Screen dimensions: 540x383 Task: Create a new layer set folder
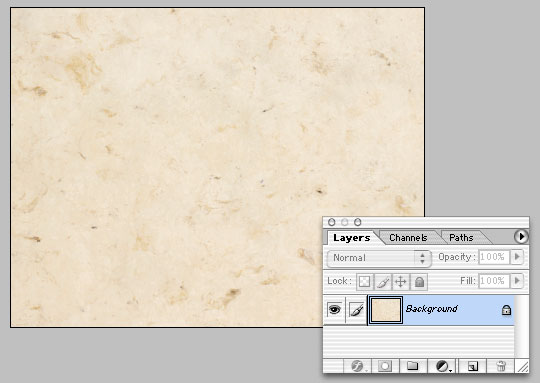412,366
